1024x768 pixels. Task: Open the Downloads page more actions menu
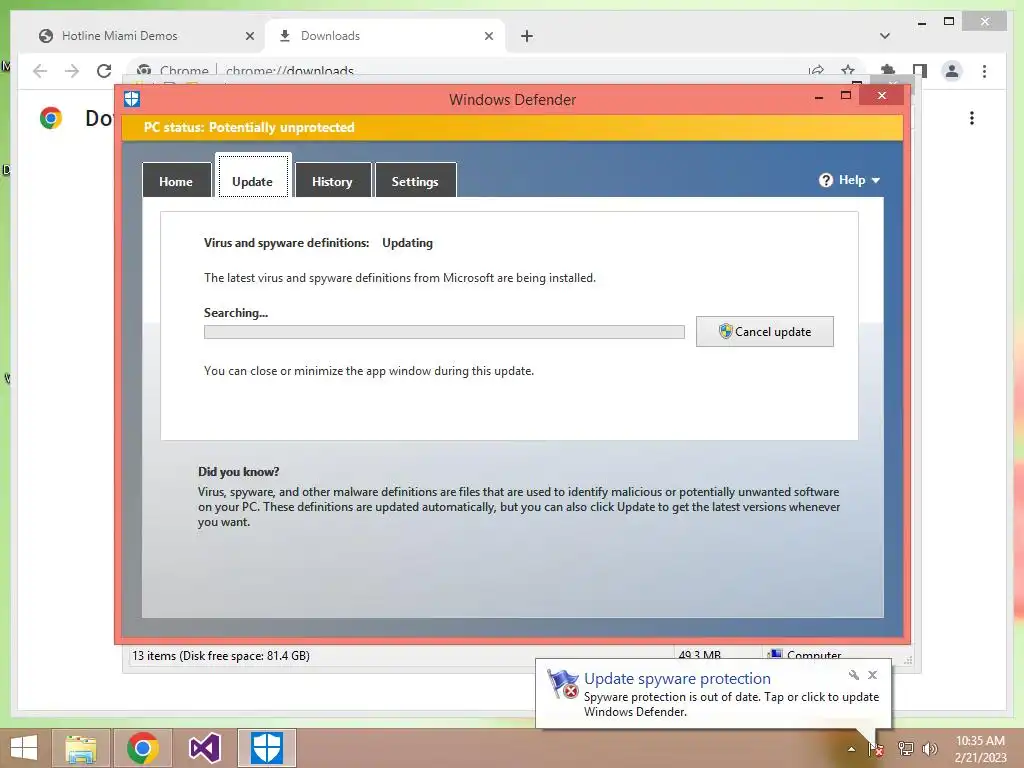pyautogui.click(x=972, y=118)
